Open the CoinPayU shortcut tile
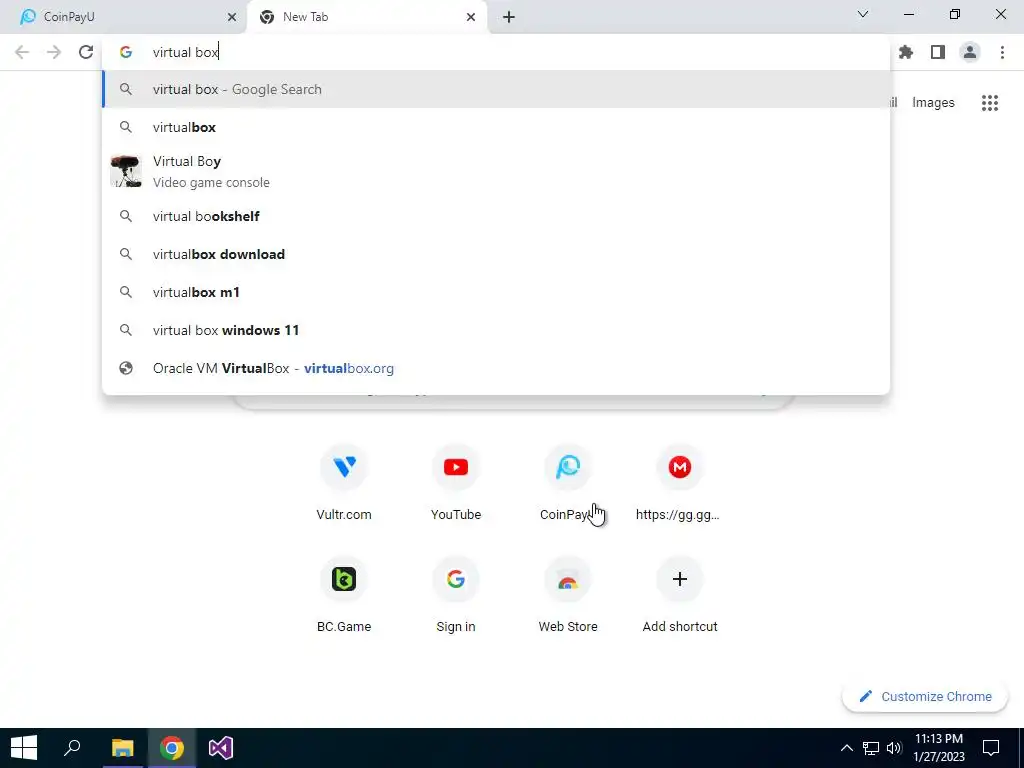 point(568,483)
